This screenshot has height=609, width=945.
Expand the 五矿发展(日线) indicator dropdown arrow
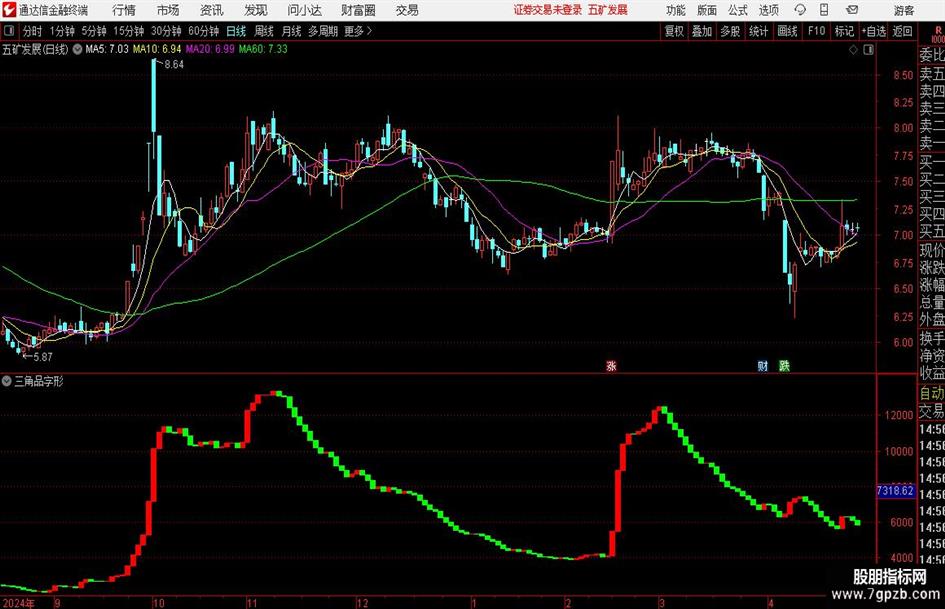[x=77, y=49]
